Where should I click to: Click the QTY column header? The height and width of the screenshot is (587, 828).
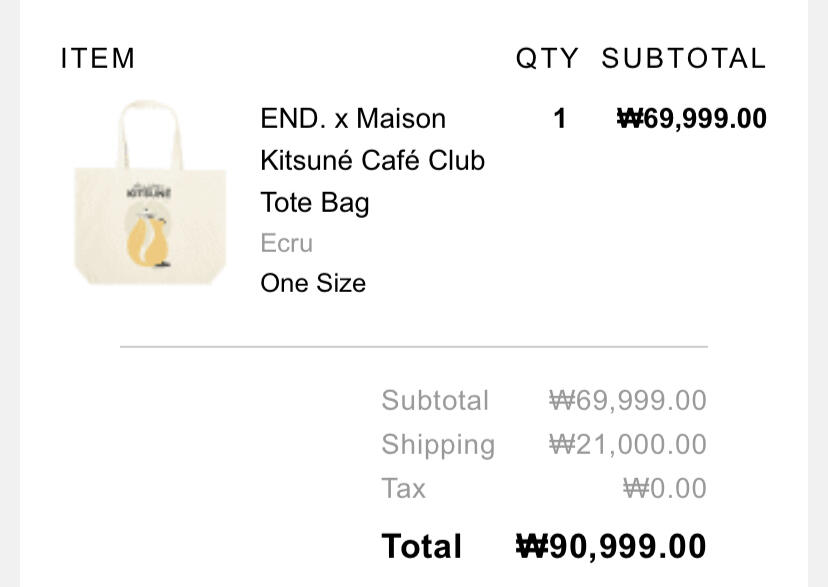[x=547, y=59]
